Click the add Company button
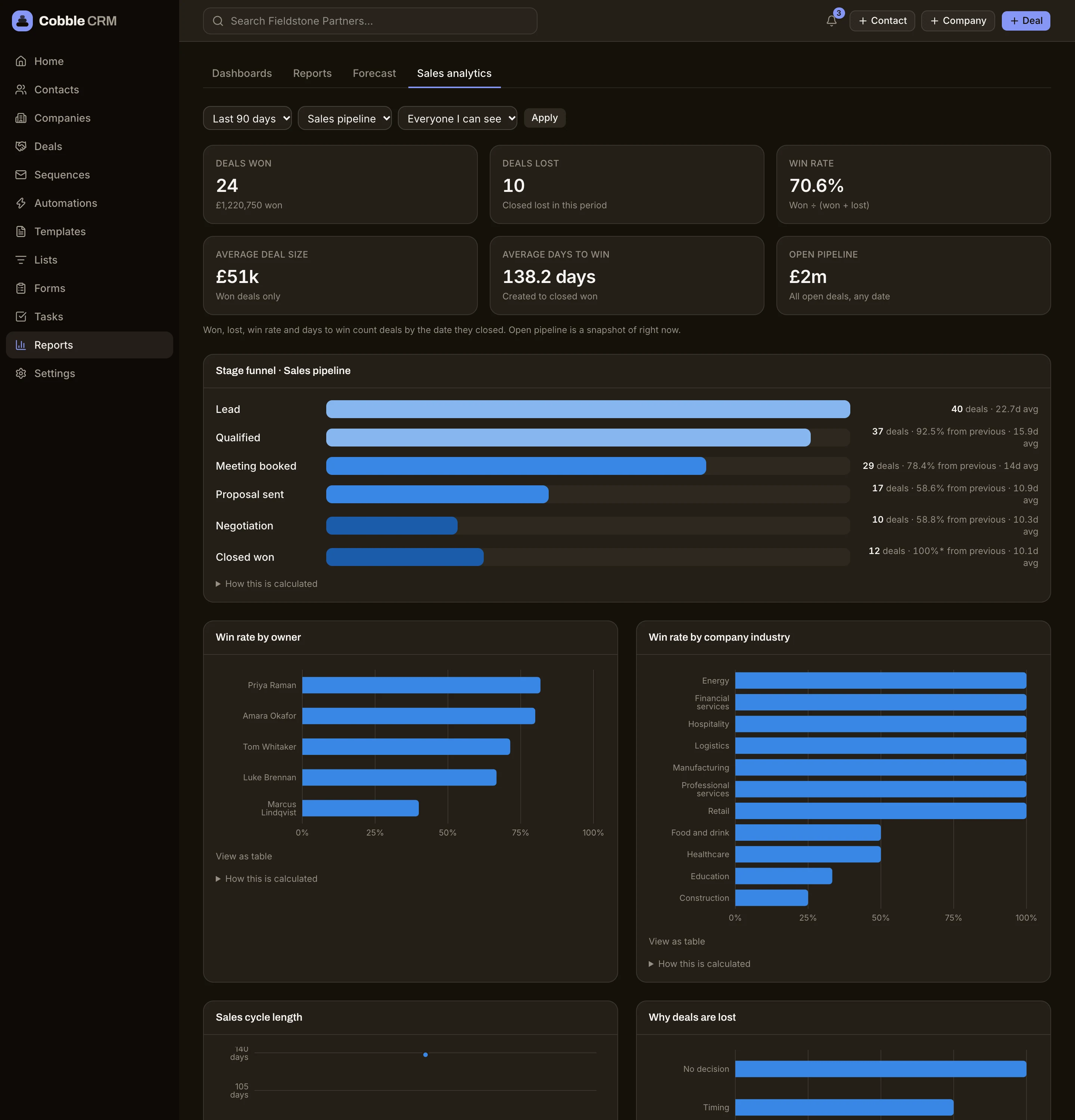Viewport: 1075px width, 1120px height. pyautogui.click(x=958, y=21)
